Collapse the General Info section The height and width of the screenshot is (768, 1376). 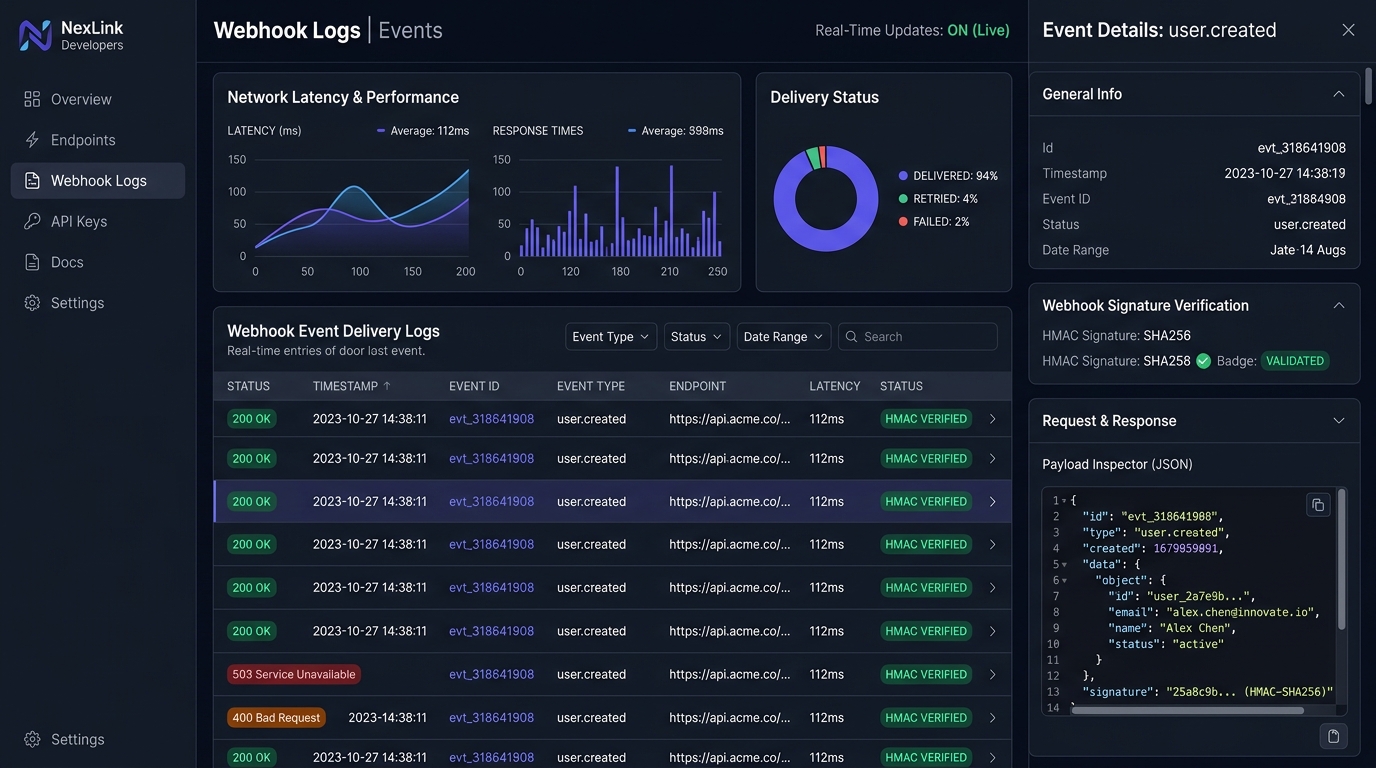(x=1338, y=94)
